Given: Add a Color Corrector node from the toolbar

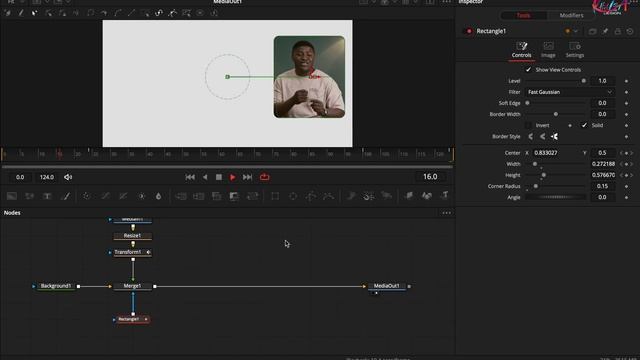Looking at the screenshot, I should [87, 196].
